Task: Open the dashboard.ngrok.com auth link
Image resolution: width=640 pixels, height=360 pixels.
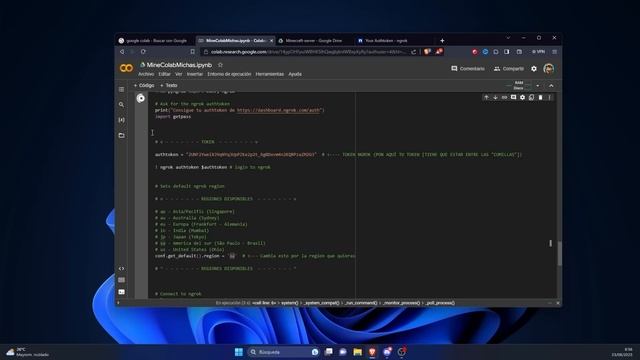Action: pos(279,110)
